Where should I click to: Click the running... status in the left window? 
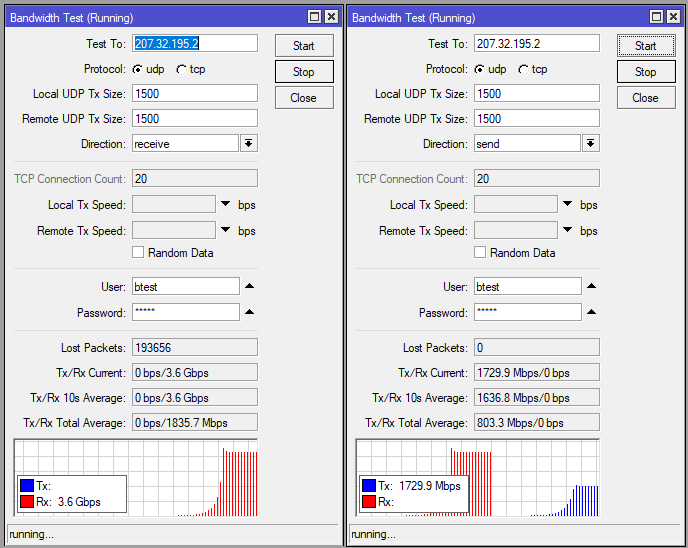pos(32,534)
